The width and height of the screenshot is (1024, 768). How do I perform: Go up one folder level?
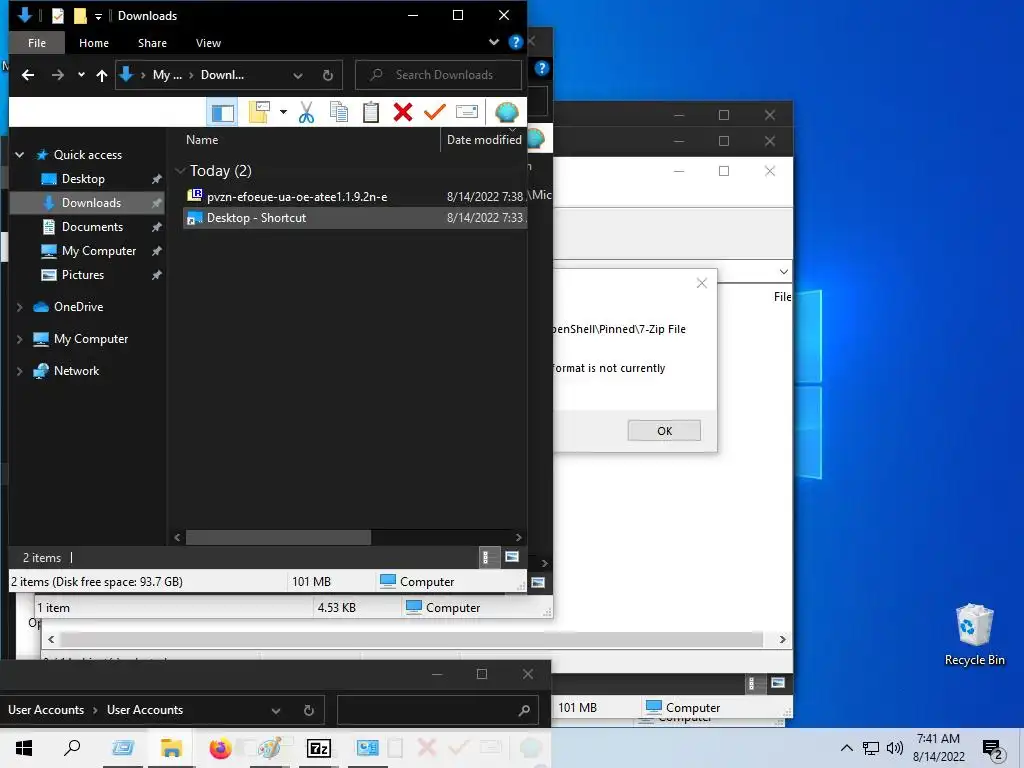click(x=102, y=75)
